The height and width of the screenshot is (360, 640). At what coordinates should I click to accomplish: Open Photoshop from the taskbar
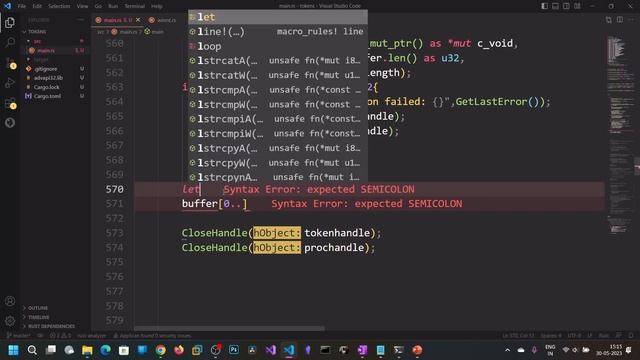pos(234,350)
